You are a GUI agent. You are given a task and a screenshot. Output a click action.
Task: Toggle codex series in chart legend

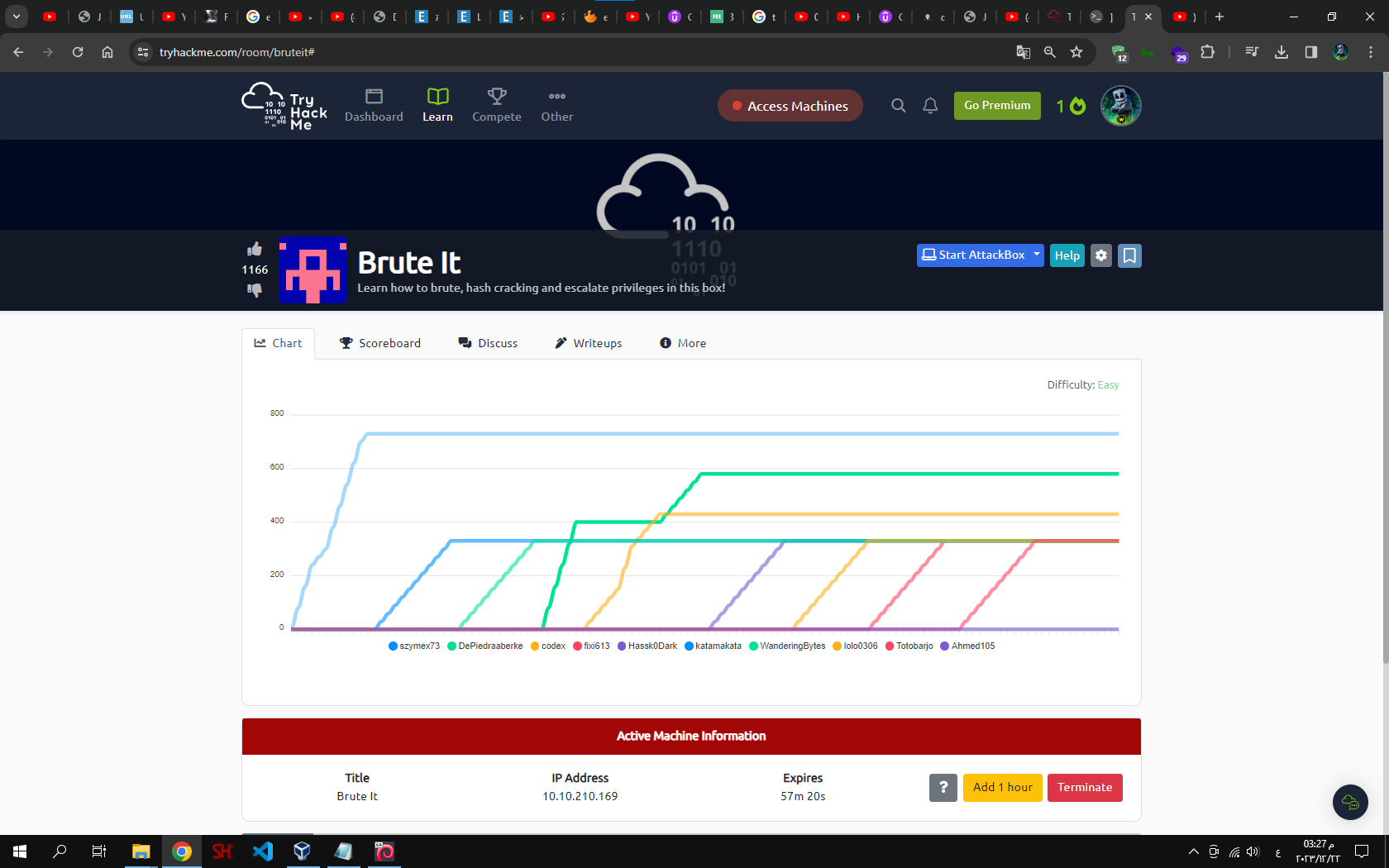click(548, 646)
